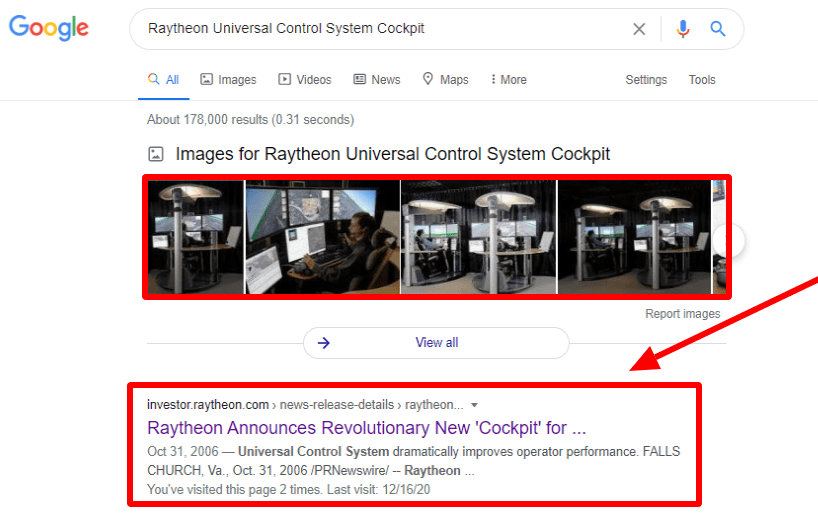
Task: Click the arrow icon in View all
Action: [x=323, y=343]
